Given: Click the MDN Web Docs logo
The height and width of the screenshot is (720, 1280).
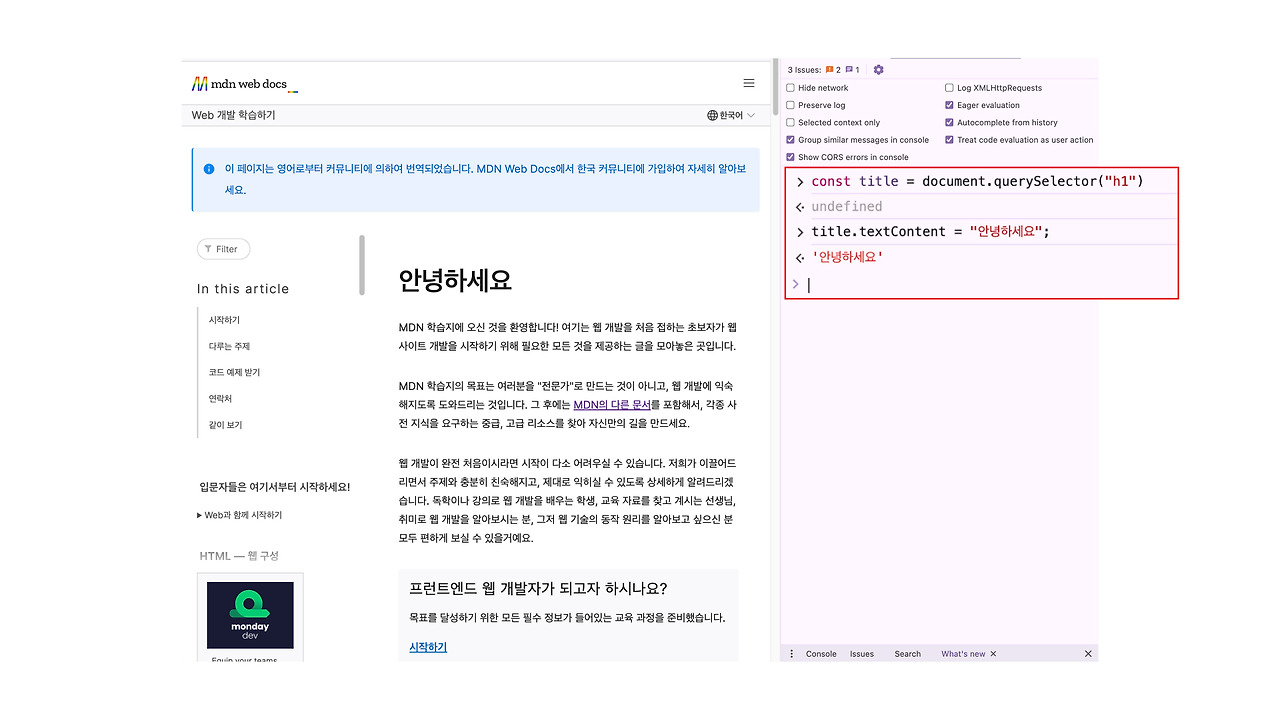Looking at the screenshot, I should 245,84.
